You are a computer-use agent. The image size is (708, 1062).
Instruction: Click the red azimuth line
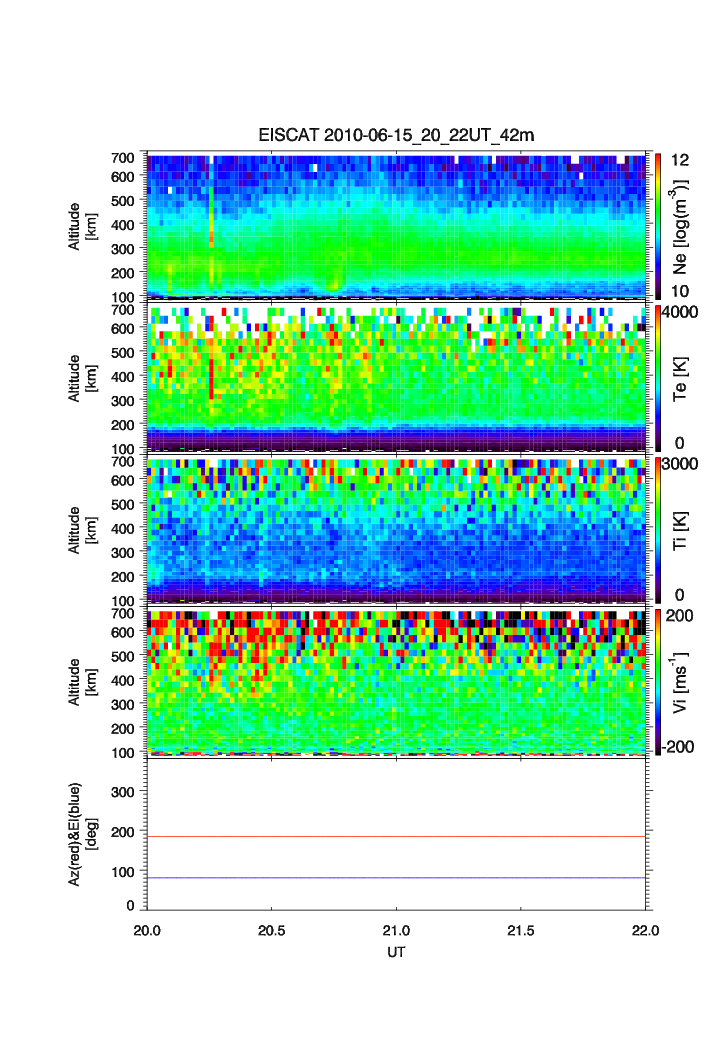coord(396,836)
